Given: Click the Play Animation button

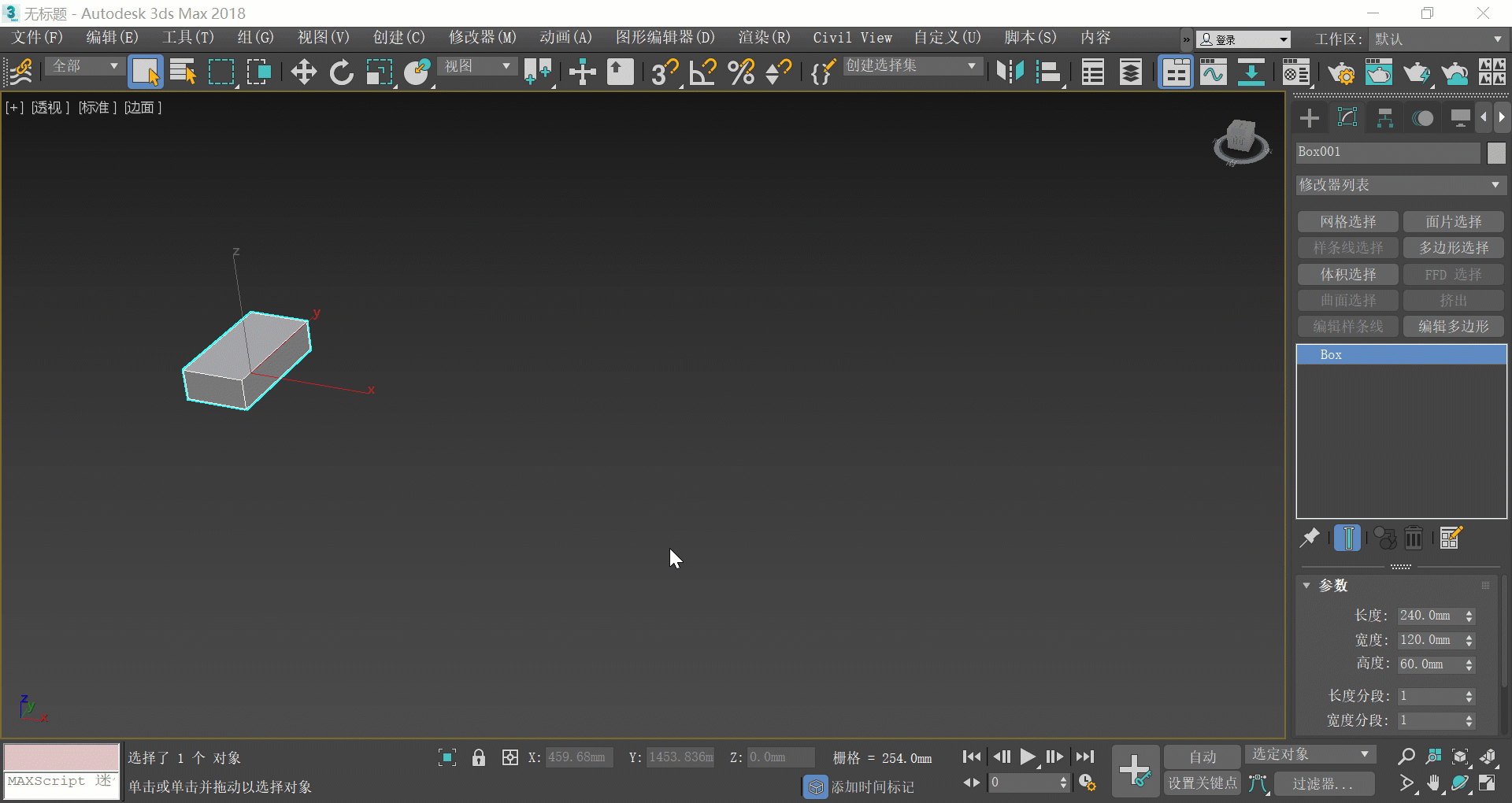Looking at the screenshot, I should click(1028, 757).
